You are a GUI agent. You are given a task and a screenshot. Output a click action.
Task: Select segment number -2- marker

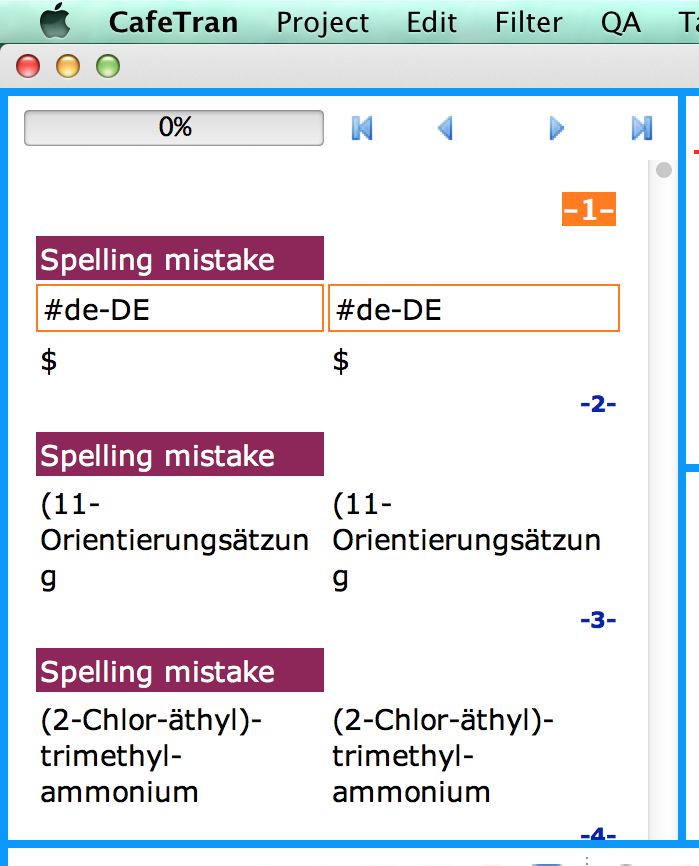tap(598, 405)
